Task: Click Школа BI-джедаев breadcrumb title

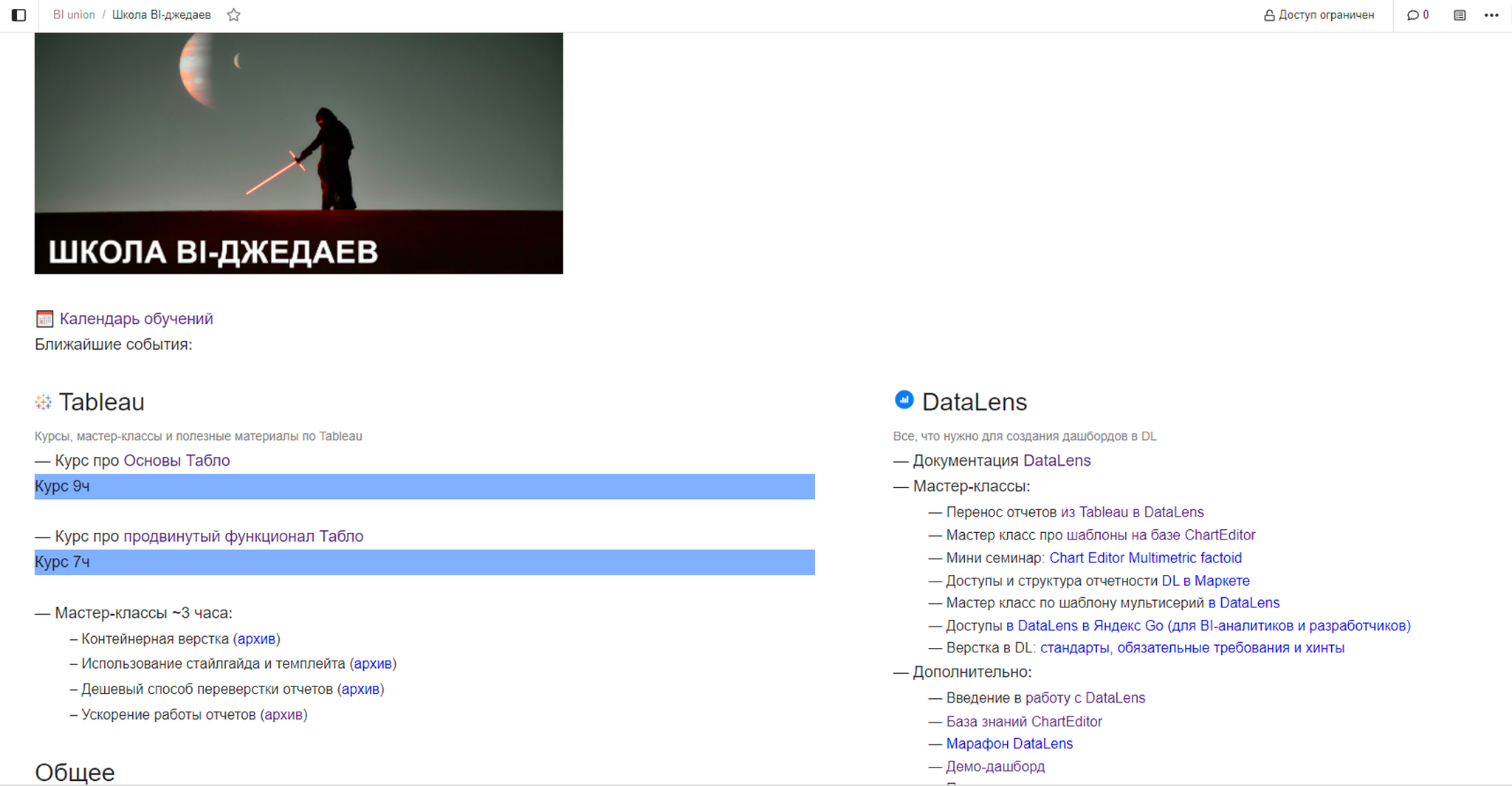Action: tap(161, 15)
